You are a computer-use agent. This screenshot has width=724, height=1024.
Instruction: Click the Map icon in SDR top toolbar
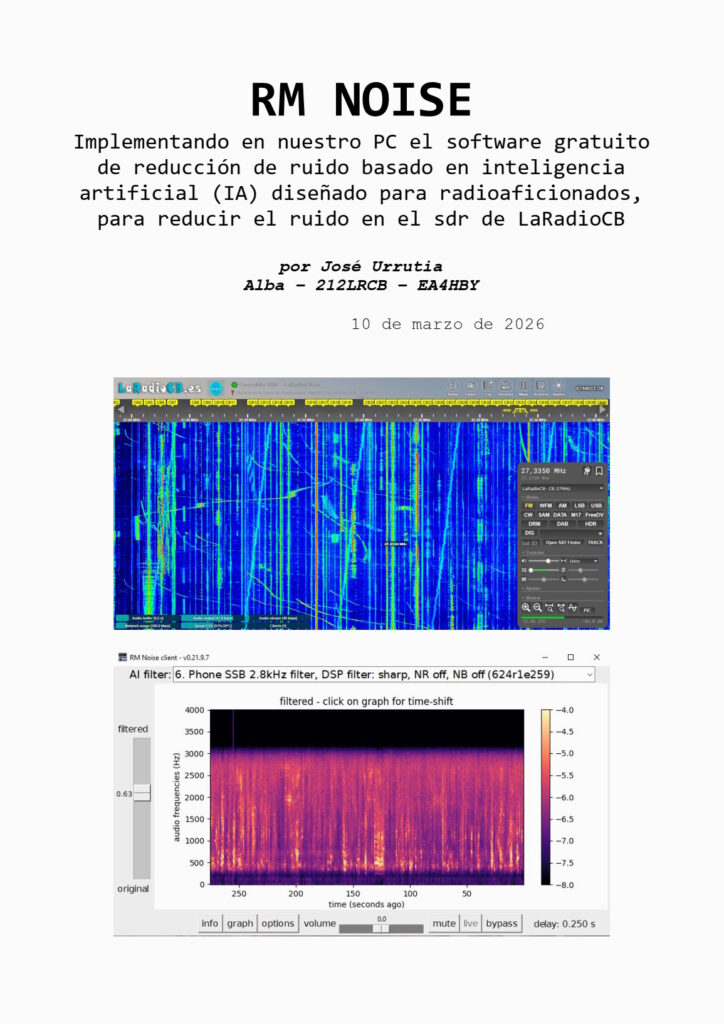tap(523, 387)
